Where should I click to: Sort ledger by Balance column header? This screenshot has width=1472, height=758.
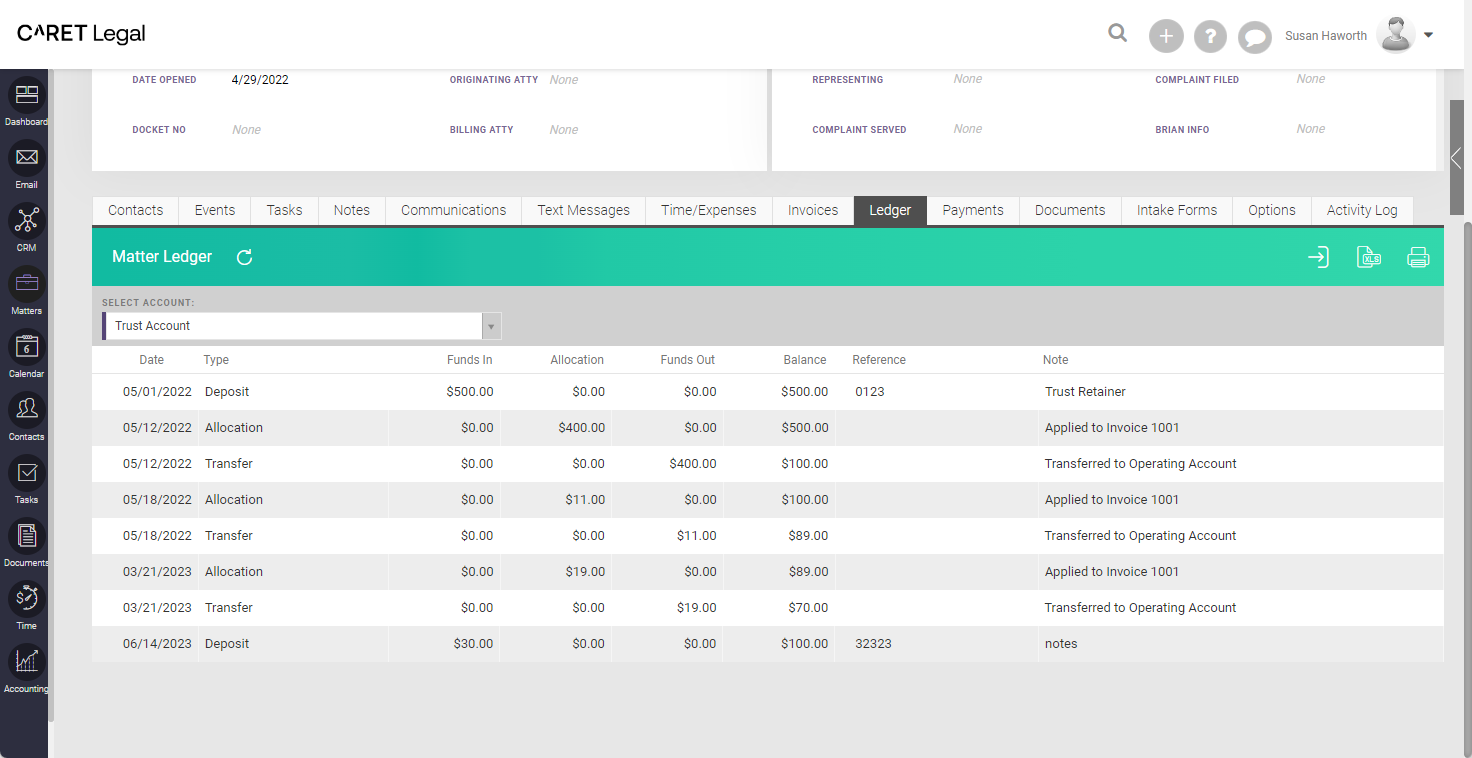[x=805, y=360]
